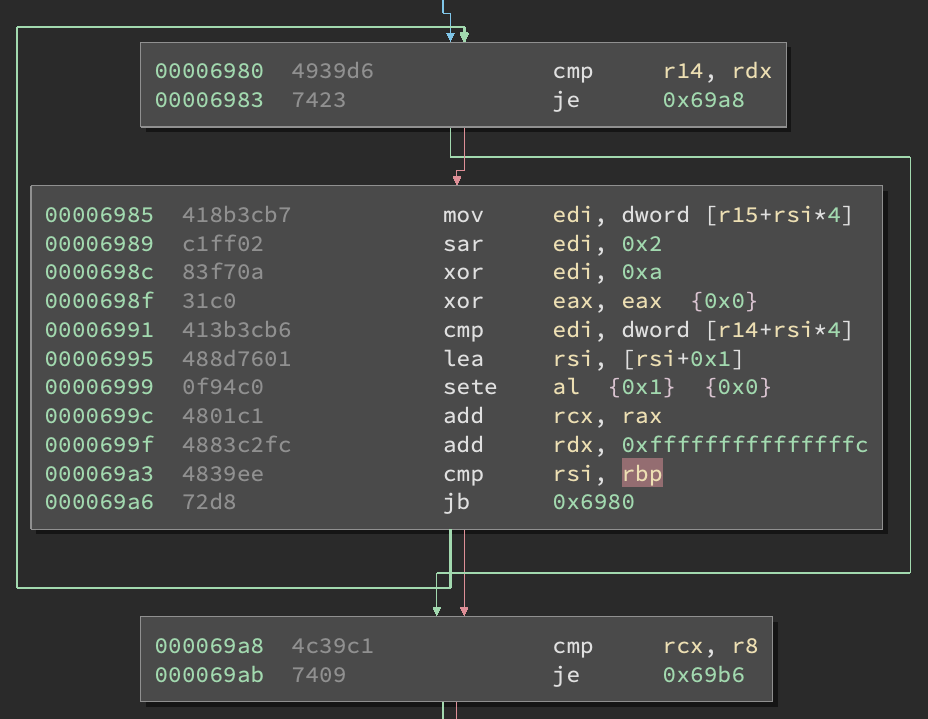The height and width of the screenshot is (719, 928).
Task: Select the jb mnemonic
Action: pos(454,502)
